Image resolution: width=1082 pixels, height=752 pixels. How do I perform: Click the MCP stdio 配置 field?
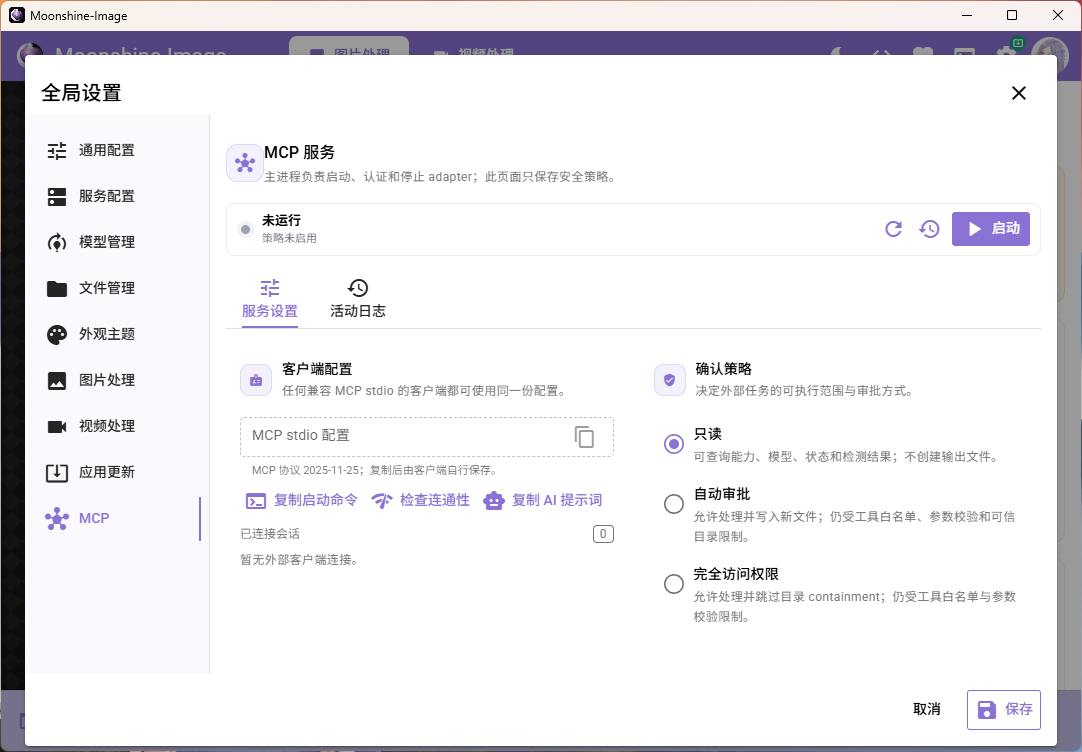(426, 437)
